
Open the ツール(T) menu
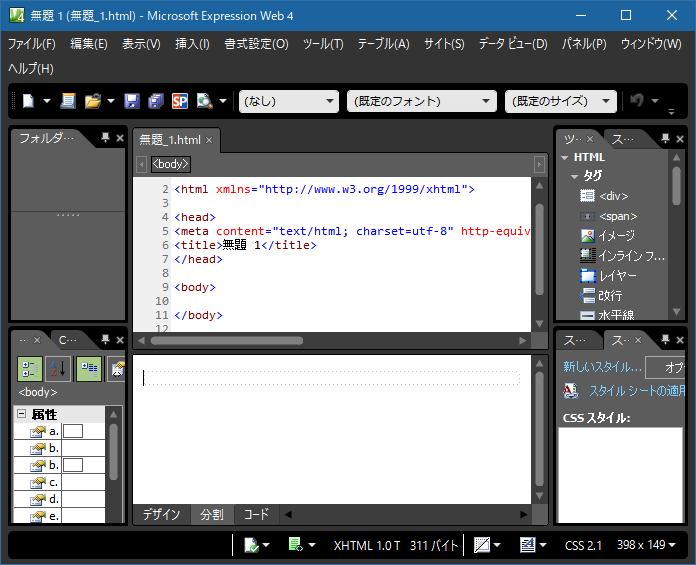coord(323,44)
